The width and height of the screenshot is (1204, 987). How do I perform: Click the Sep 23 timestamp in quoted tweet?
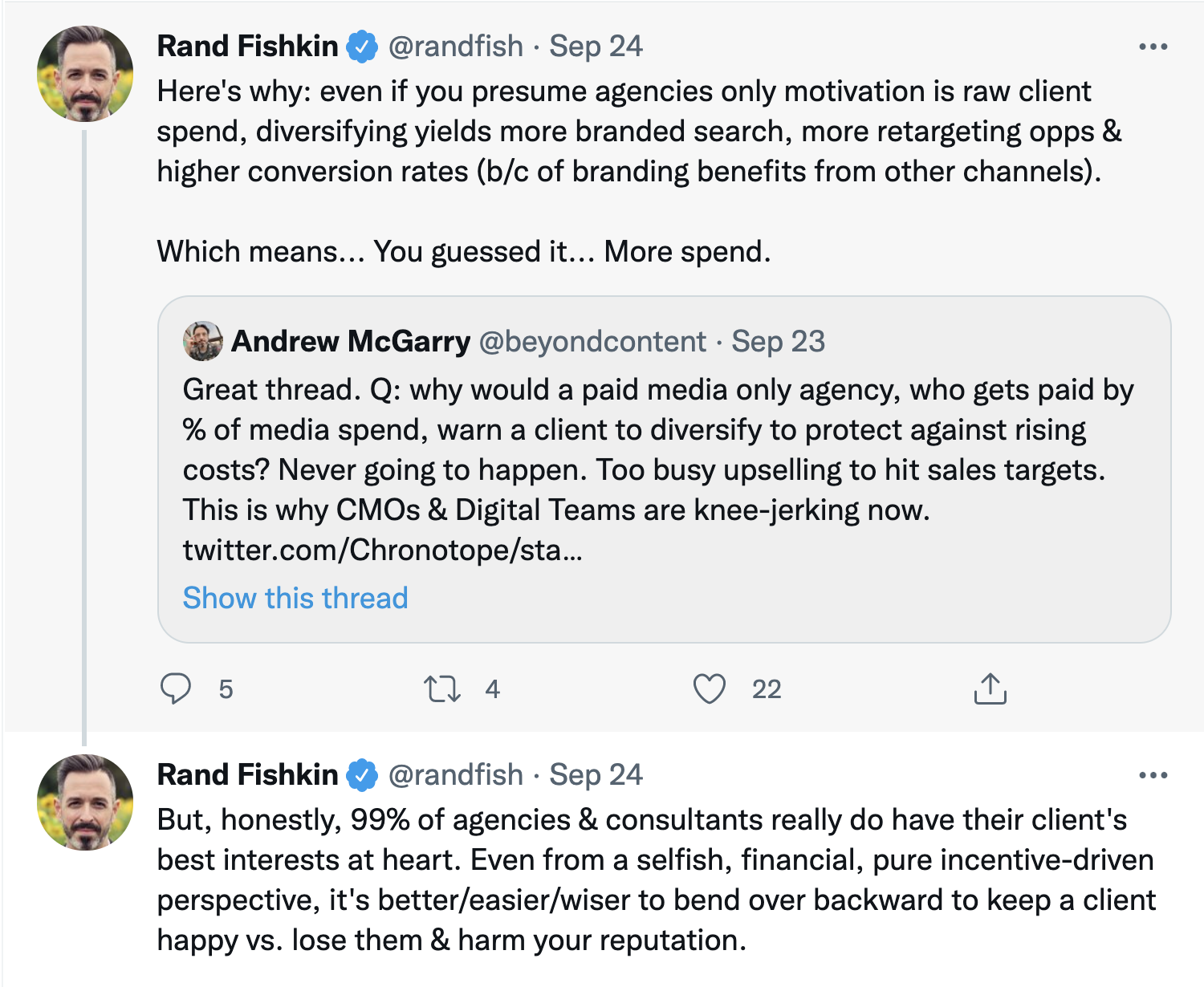pyautogui.click(x=778, y=342)
